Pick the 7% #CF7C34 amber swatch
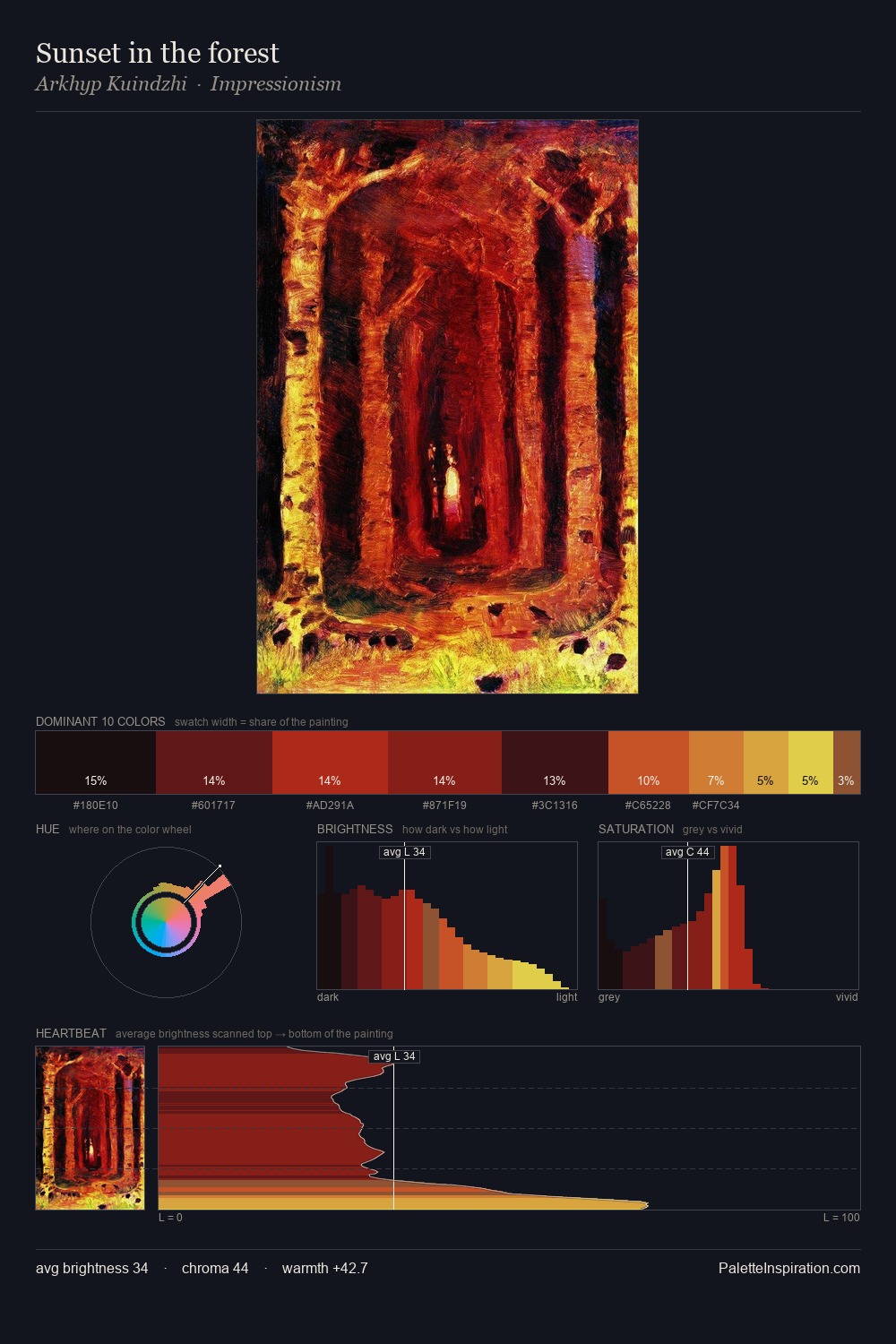The image size is (896, 1344). pyautogui.click(x=716, y=762)
